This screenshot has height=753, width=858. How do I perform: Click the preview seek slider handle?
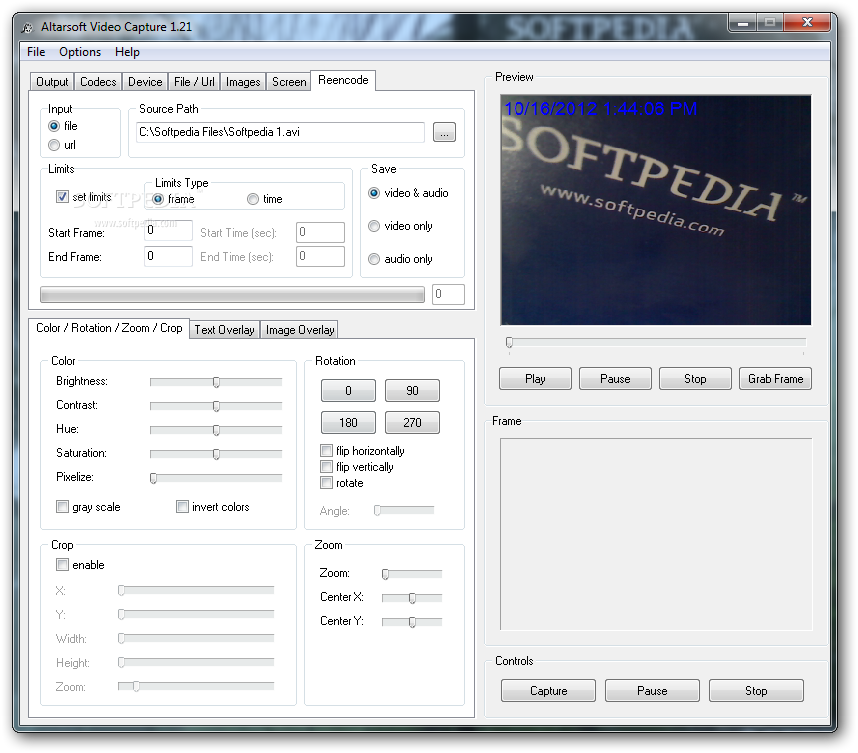[509, 343]
